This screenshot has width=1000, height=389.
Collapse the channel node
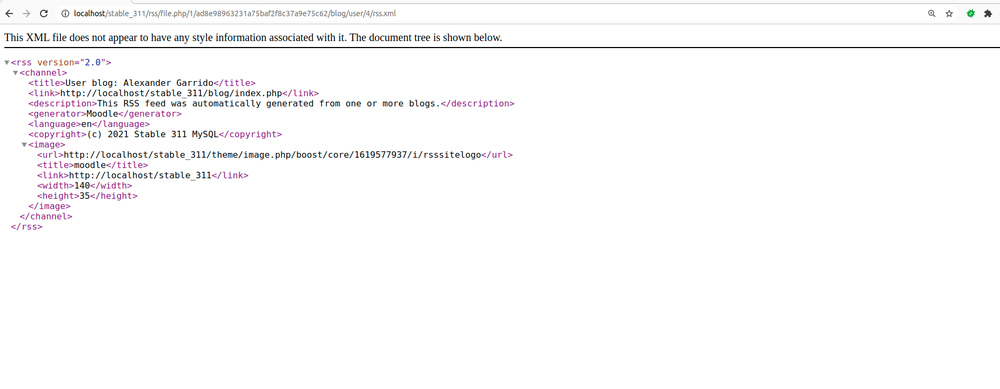[16, 73]
